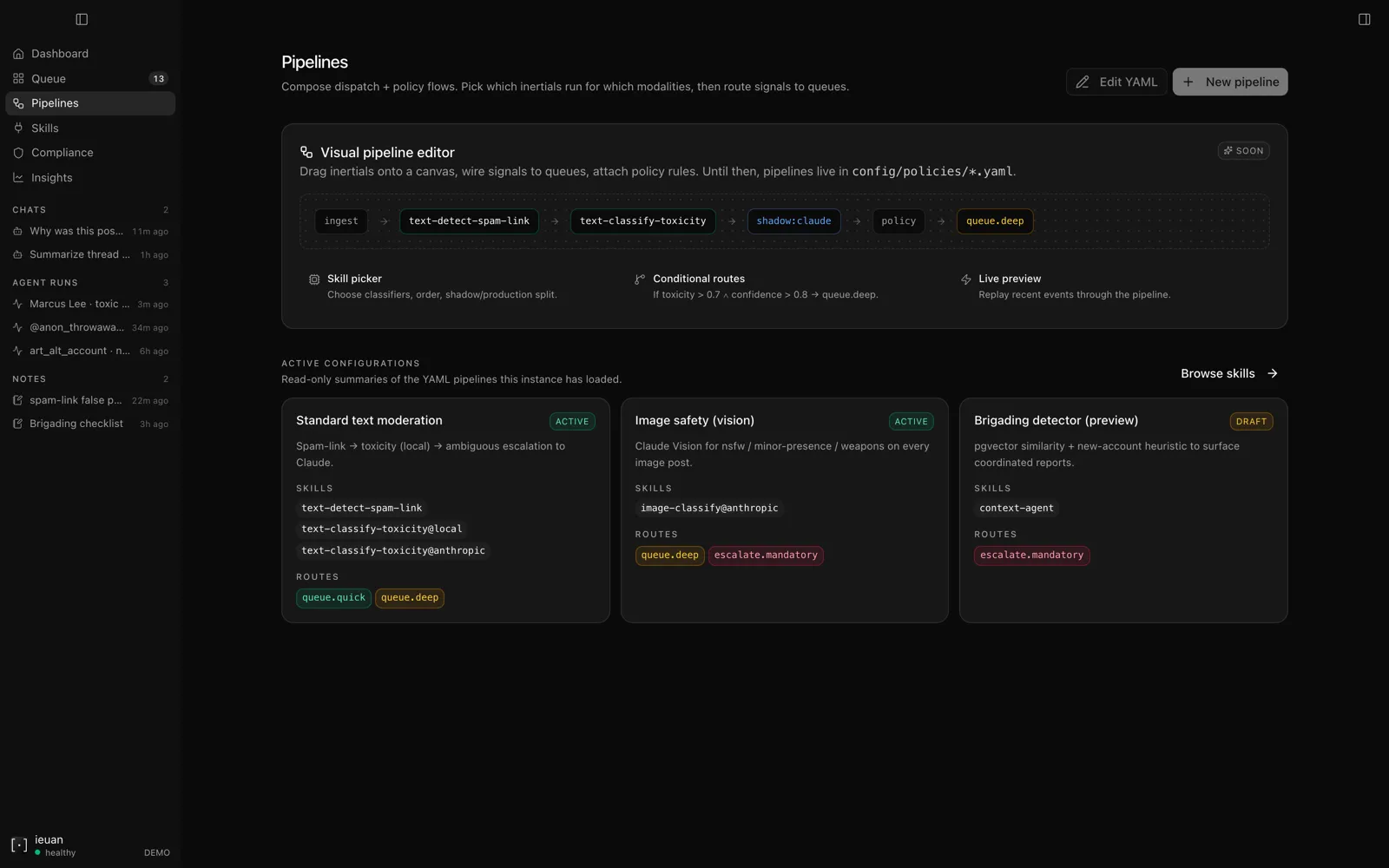The width and height of the screenshot is (1389, 868).
Task: Click text-classify-toxicity@anthropic skill tag
Action: [x=393, y=550]
